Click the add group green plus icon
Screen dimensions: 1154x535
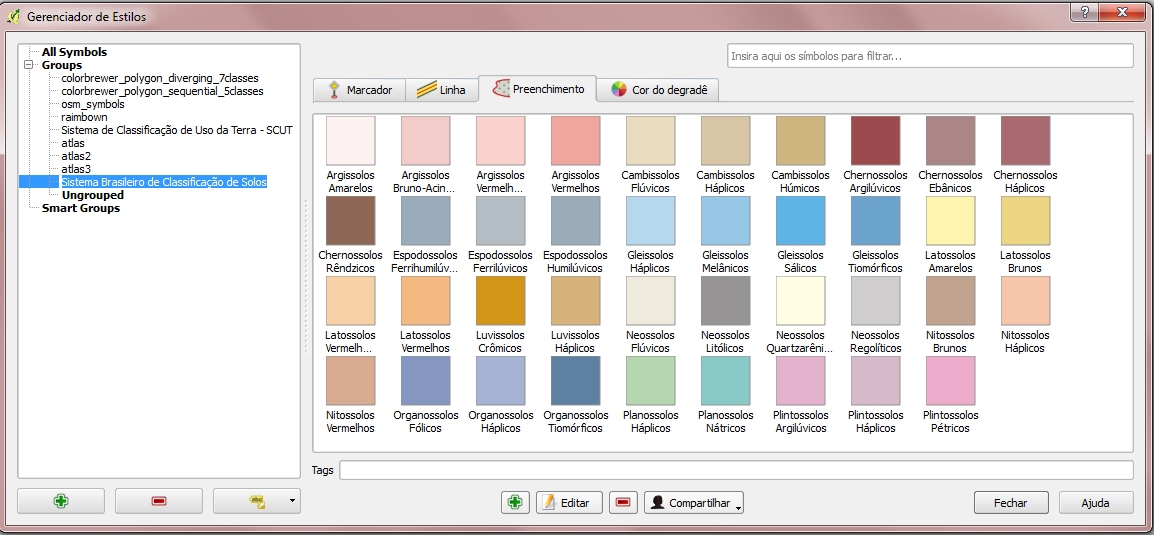tap(61, 501)
